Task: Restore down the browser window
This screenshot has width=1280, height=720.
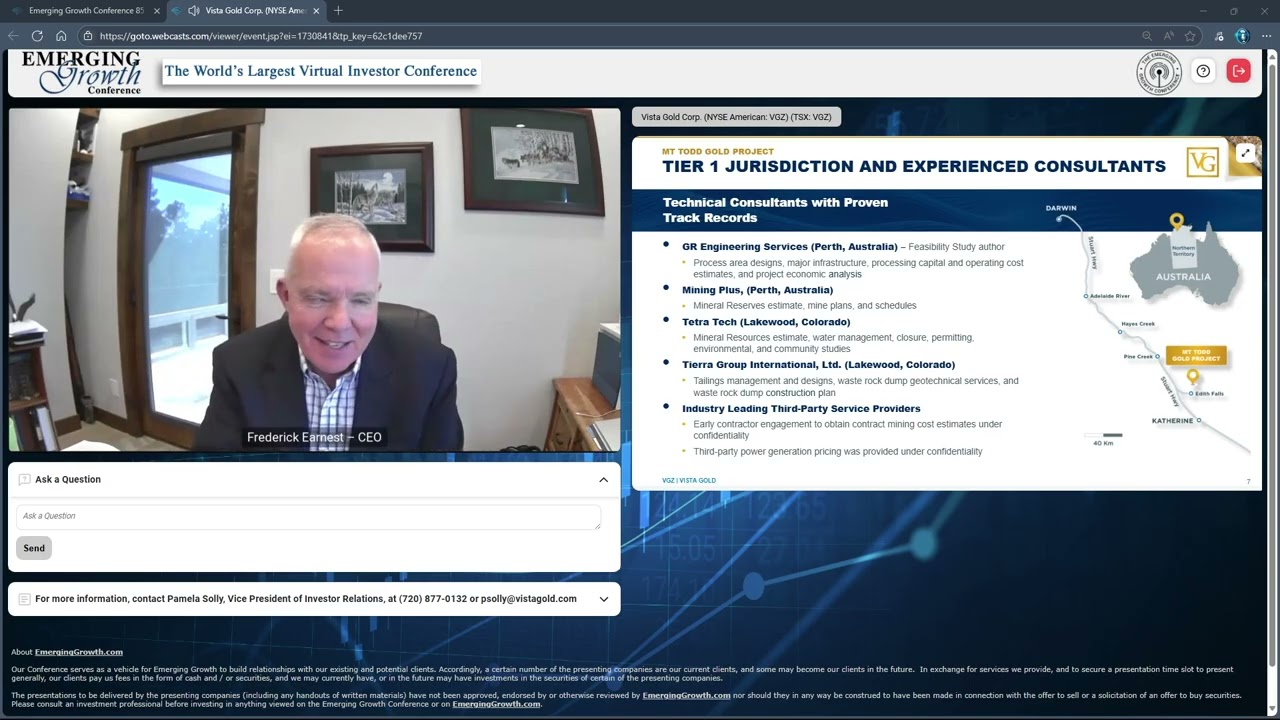Action: tap(1234, 11)
